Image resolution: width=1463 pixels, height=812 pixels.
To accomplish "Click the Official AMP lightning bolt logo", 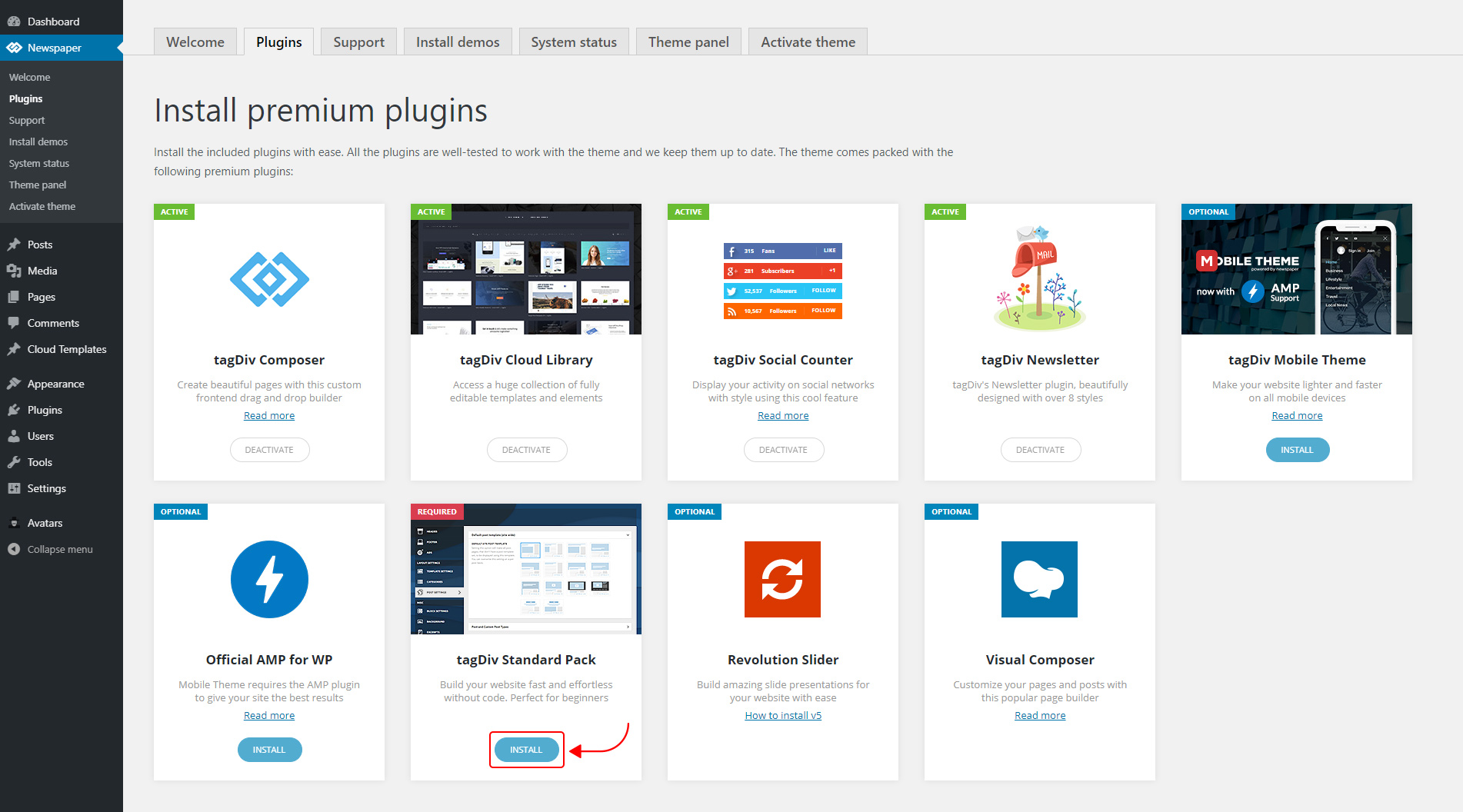I will 269,579.
